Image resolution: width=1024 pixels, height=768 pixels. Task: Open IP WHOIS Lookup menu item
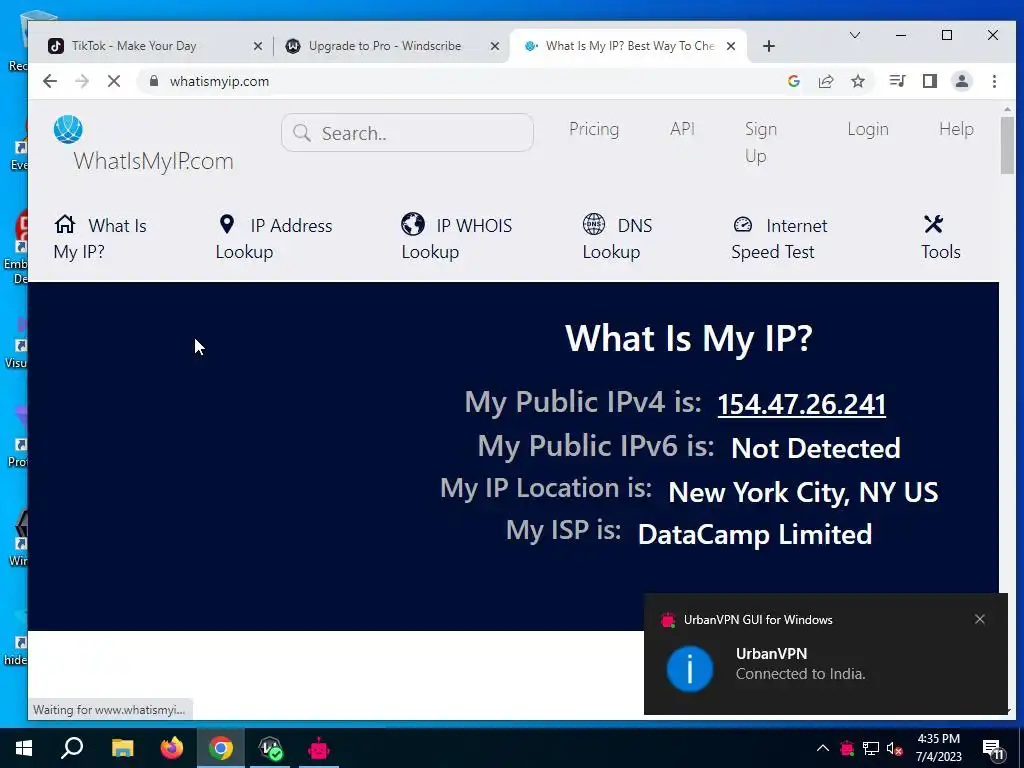456,238
